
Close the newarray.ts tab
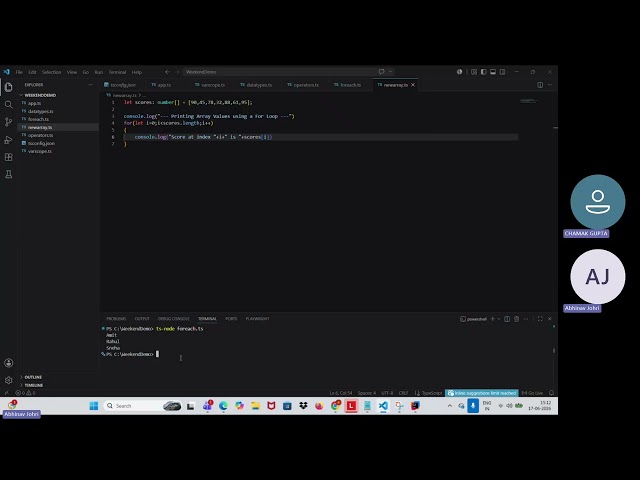pyautogui.click(x=413, y=85)
